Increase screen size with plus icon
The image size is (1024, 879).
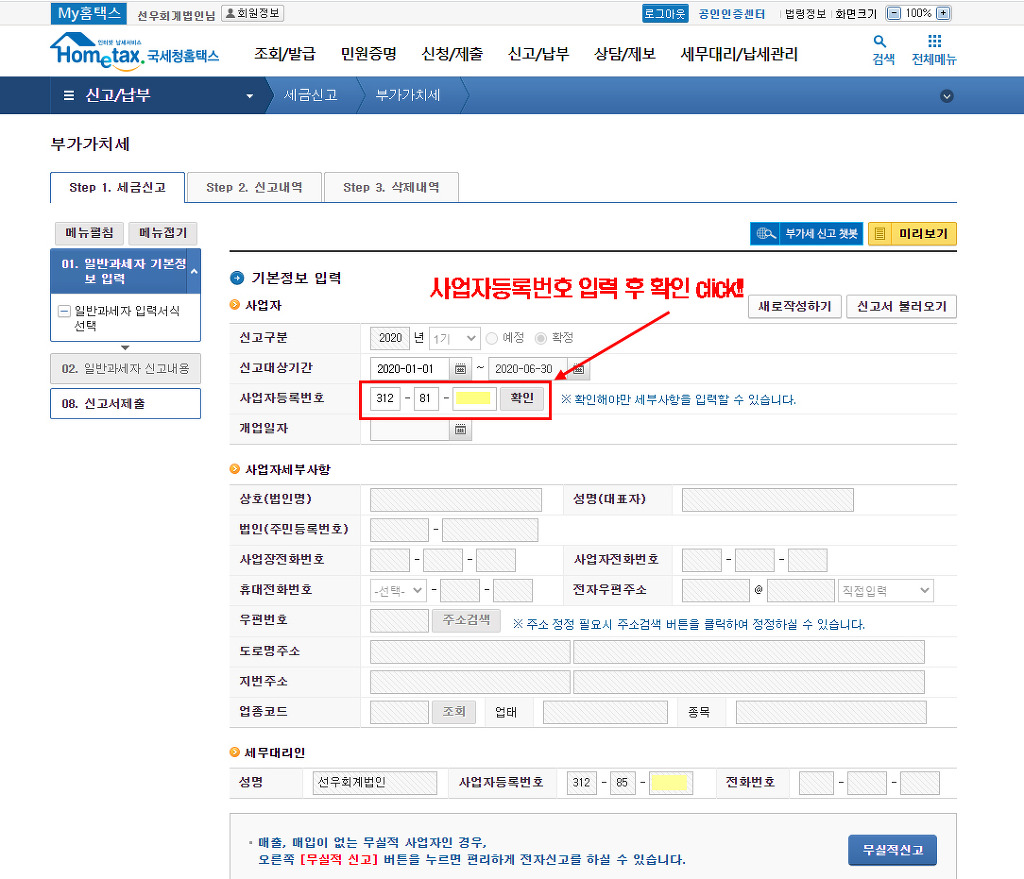[x=943, y=13]
